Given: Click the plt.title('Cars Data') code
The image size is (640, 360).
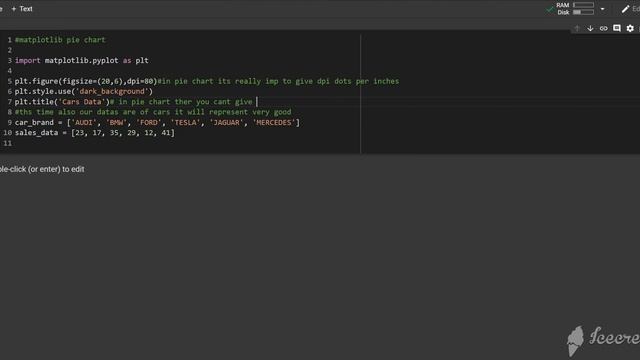Looking at the screenshot, I should tap(62, 102).
